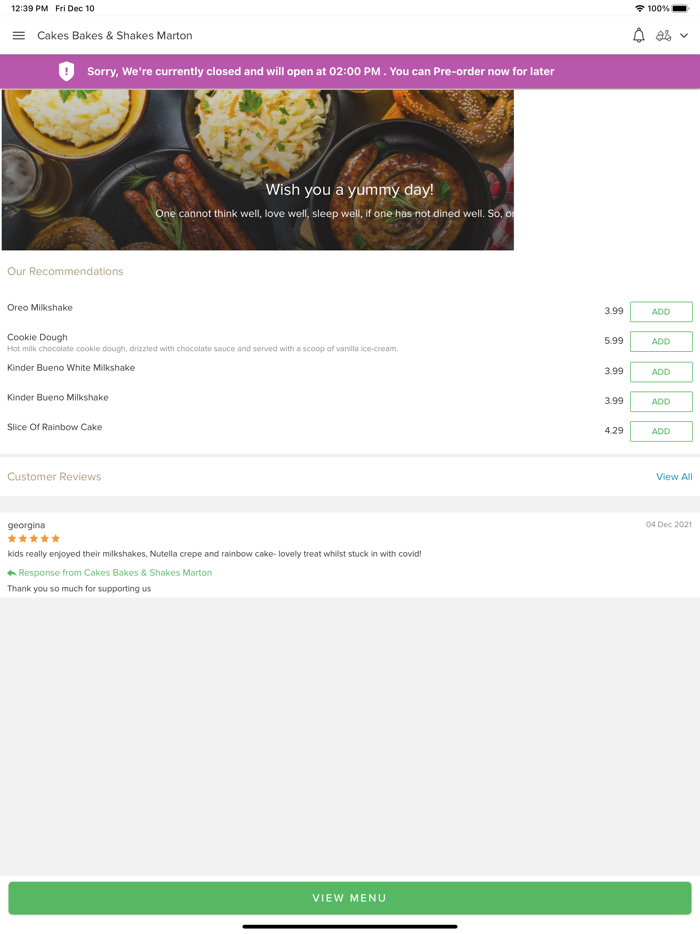
Task: Open the hamburger navigation menu
Action: [x=18, y=35]
